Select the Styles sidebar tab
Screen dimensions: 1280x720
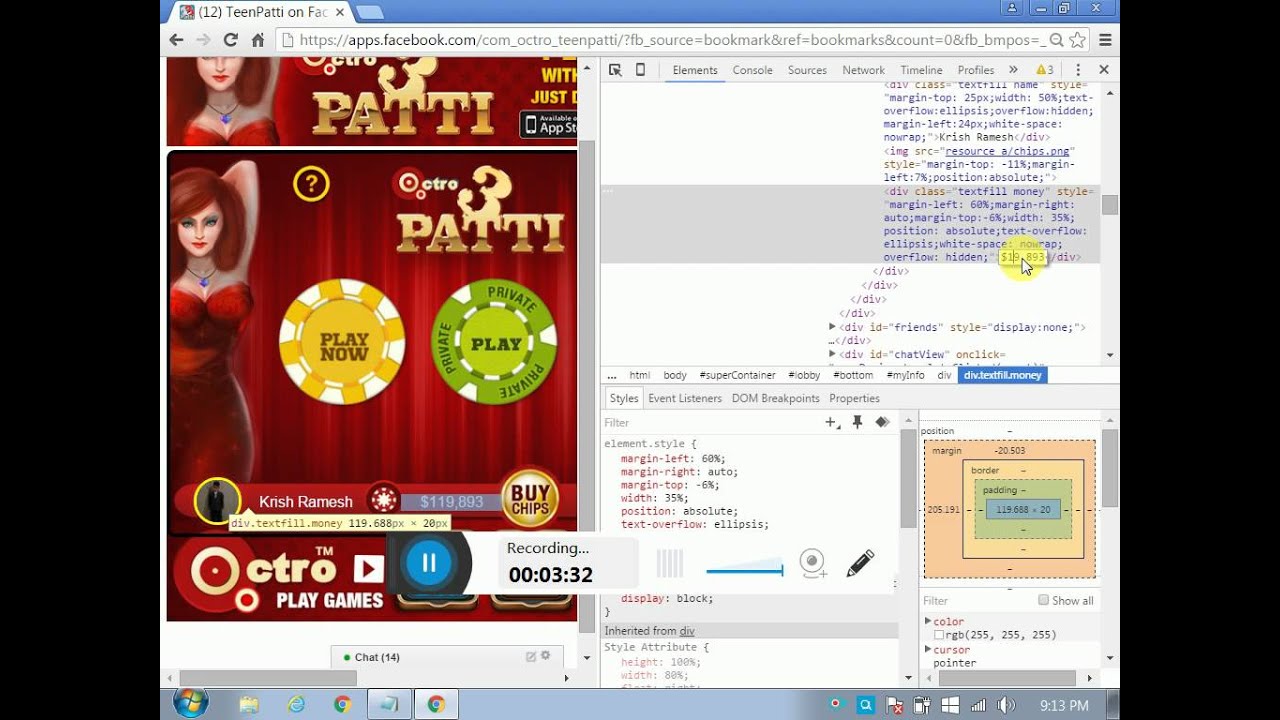point(624,398)
